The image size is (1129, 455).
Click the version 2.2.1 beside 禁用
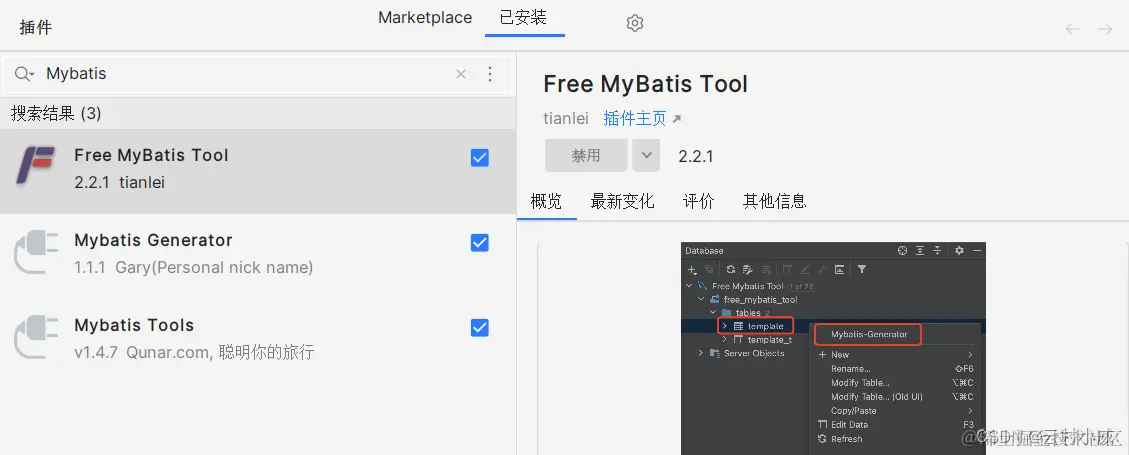click(696, 156)
